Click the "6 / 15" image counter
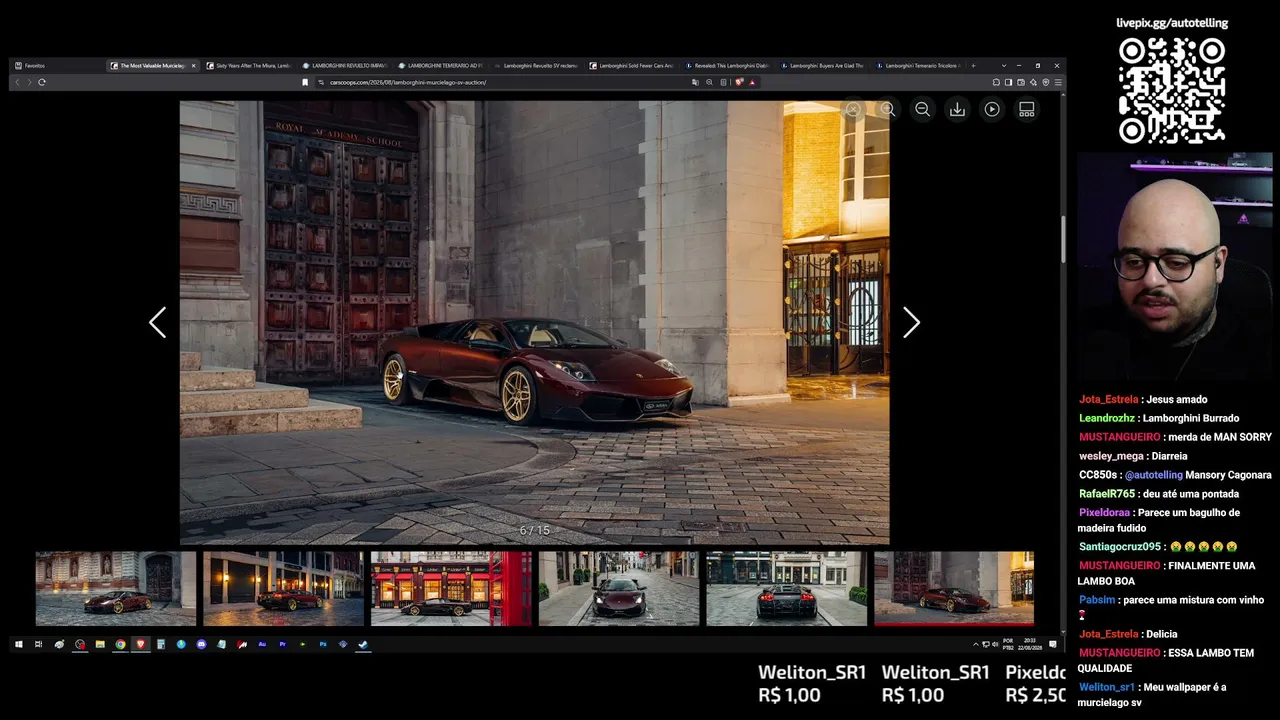Image resolution: width=1280 pixels, height=720 pixels. 535,530
